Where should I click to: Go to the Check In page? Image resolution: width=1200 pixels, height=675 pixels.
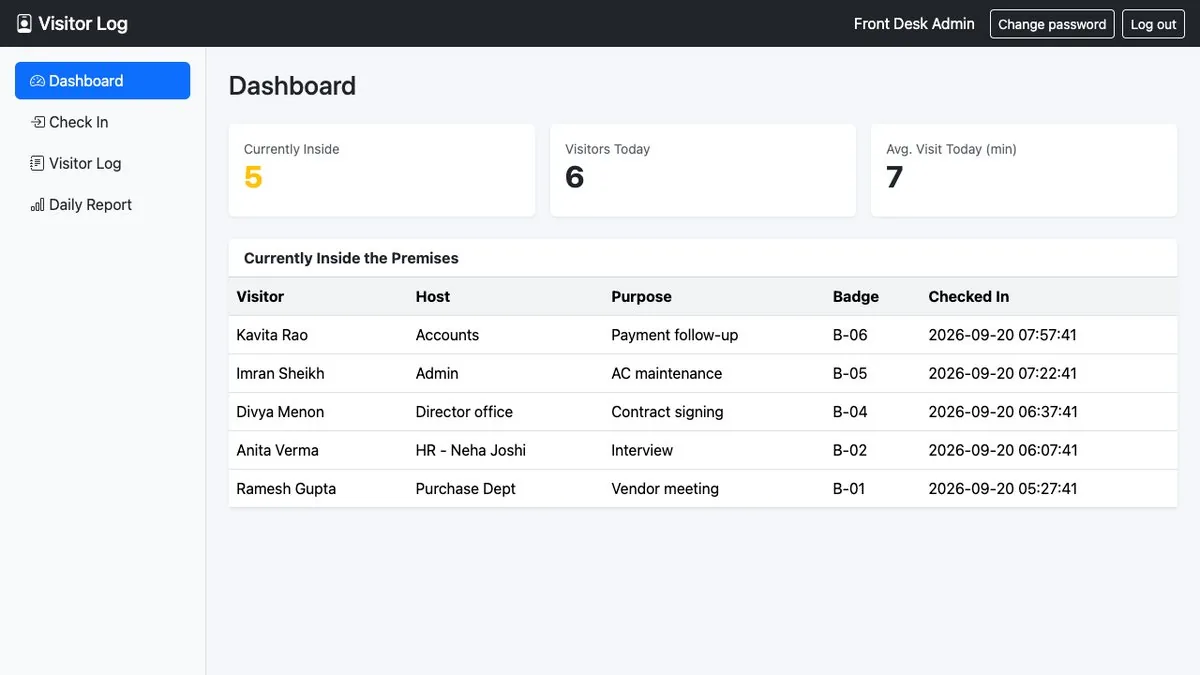point(102,122)
